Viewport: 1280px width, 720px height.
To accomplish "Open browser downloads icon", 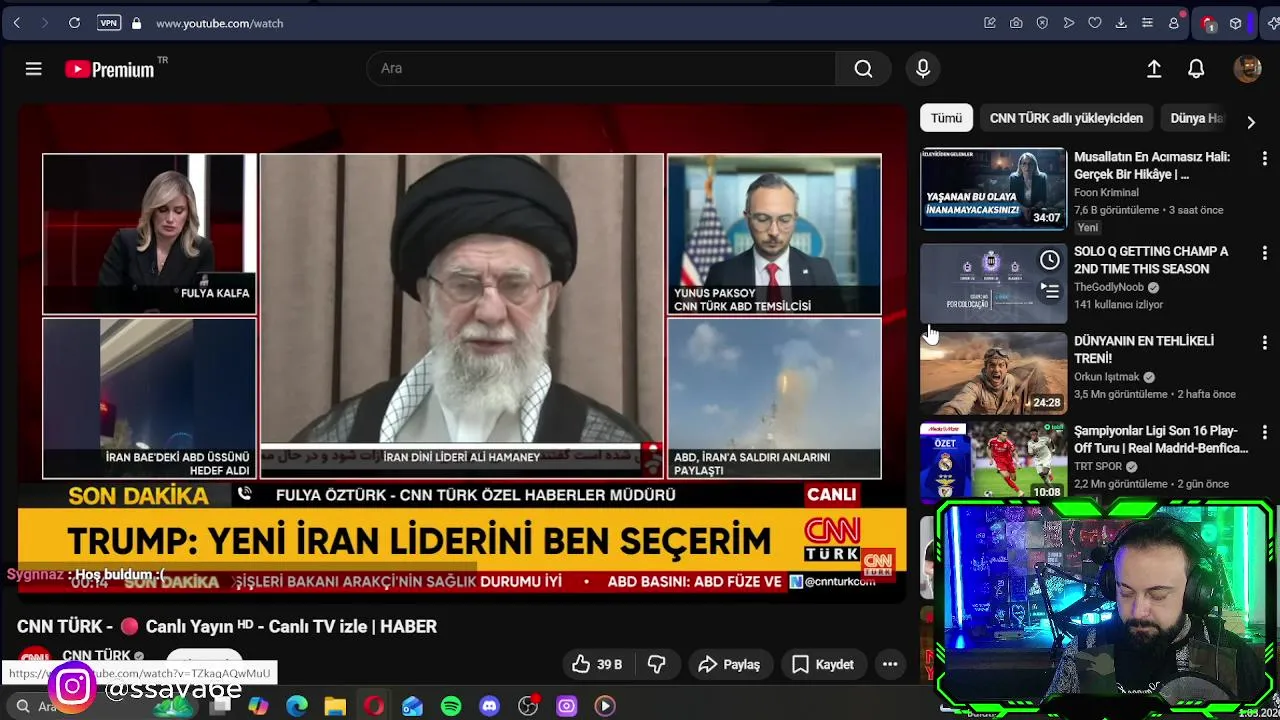I will pos(1121,23).
